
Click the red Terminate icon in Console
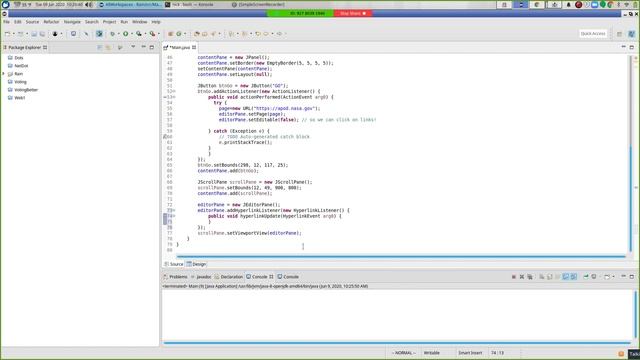(514, 277)
